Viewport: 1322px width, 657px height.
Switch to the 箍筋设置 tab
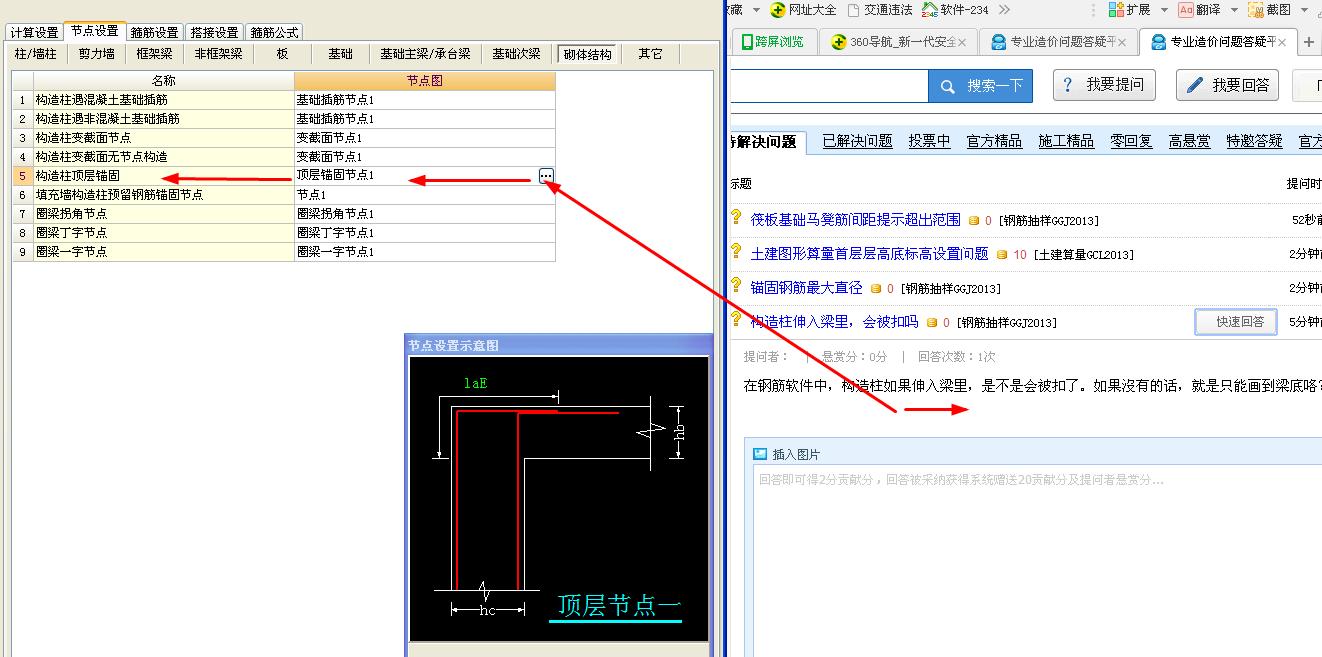point(154,32)
